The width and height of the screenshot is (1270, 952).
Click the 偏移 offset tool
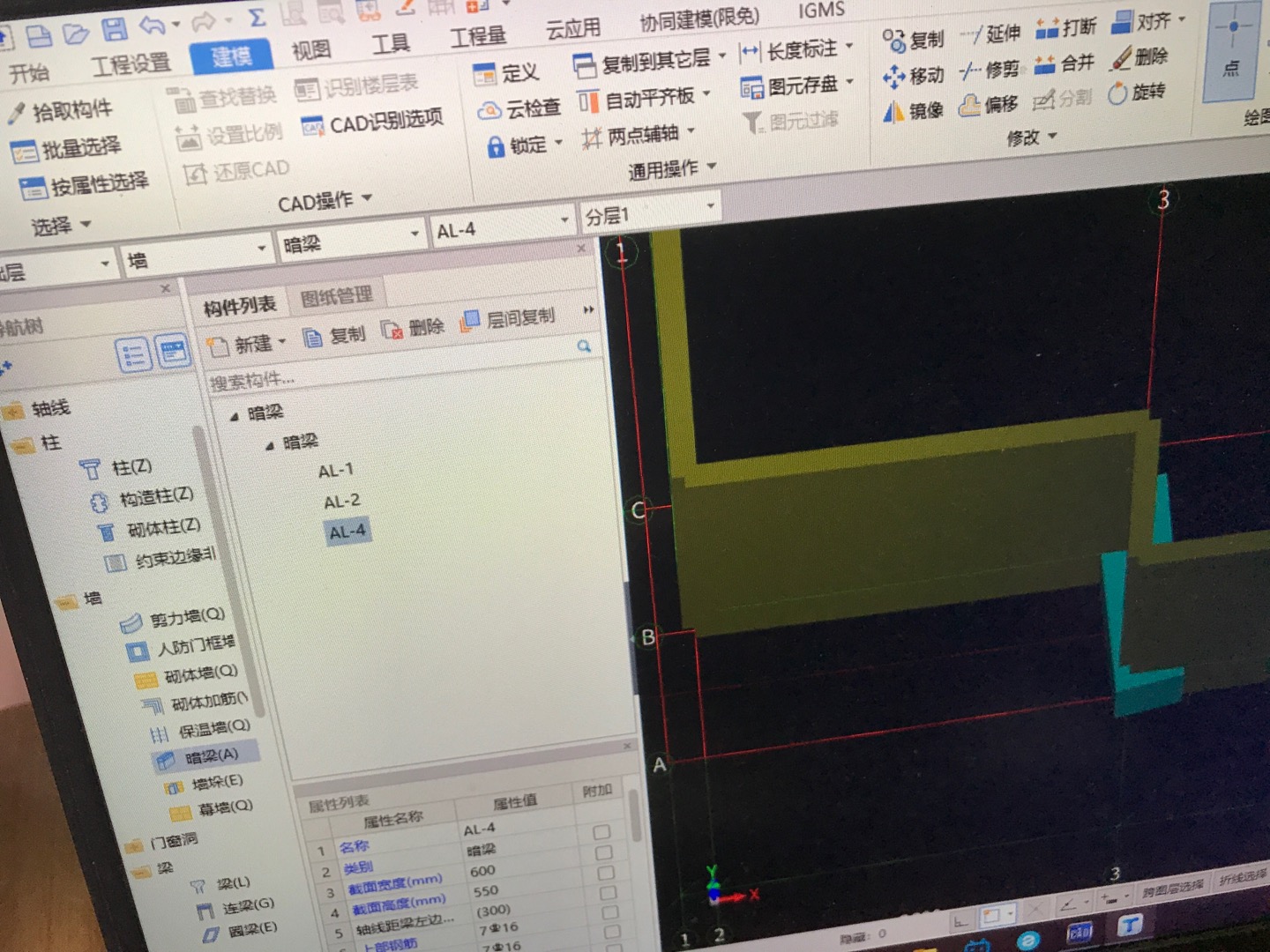(989, 105)
